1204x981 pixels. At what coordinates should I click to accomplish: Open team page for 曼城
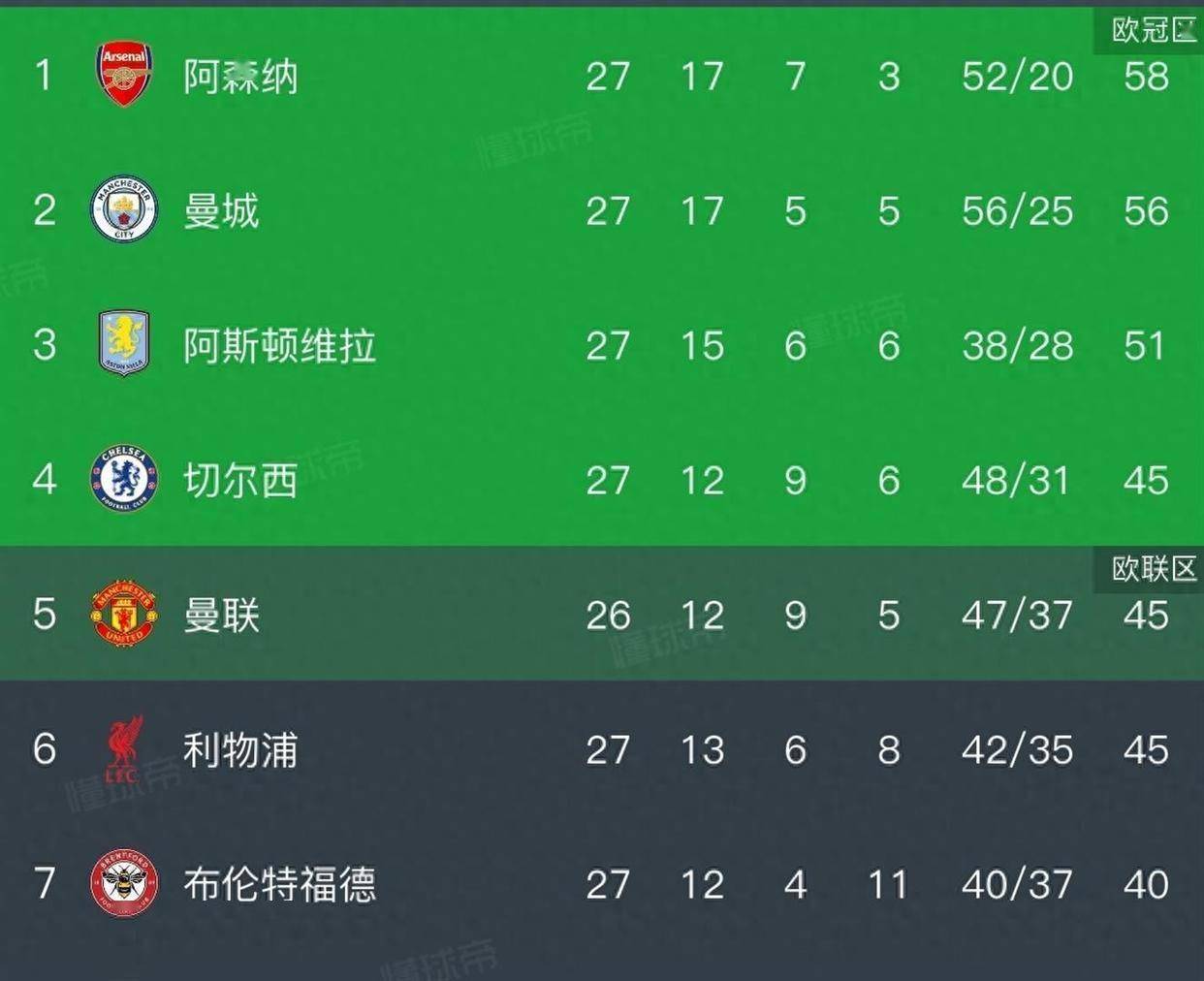click(221, 211)
